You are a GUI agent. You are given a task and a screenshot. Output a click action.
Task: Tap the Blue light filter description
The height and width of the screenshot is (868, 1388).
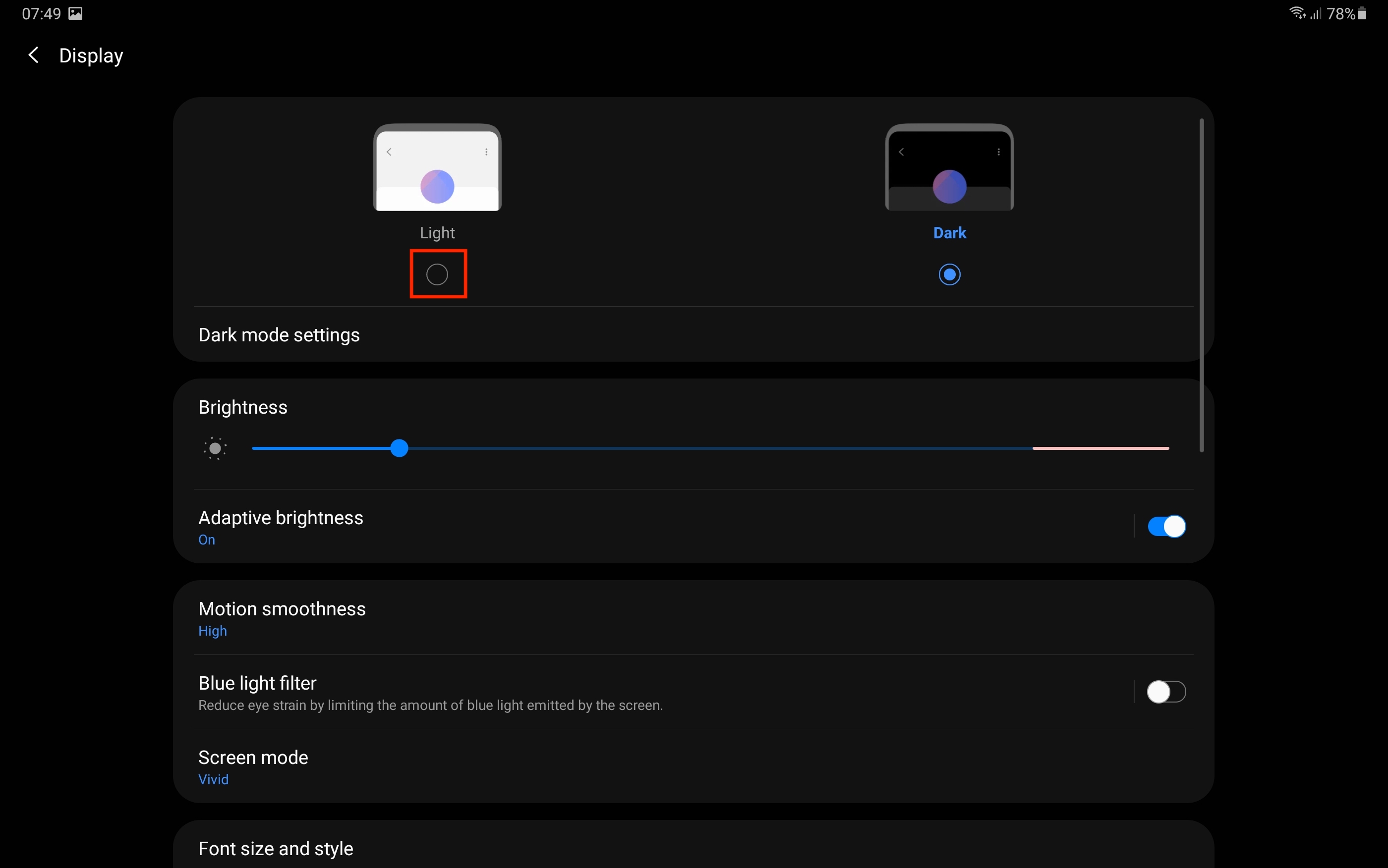coord(430,705)
